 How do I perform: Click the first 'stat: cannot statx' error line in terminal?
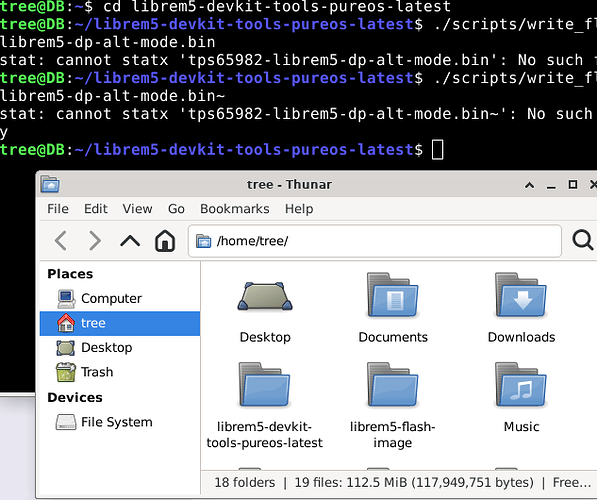(x=297, y=60)
